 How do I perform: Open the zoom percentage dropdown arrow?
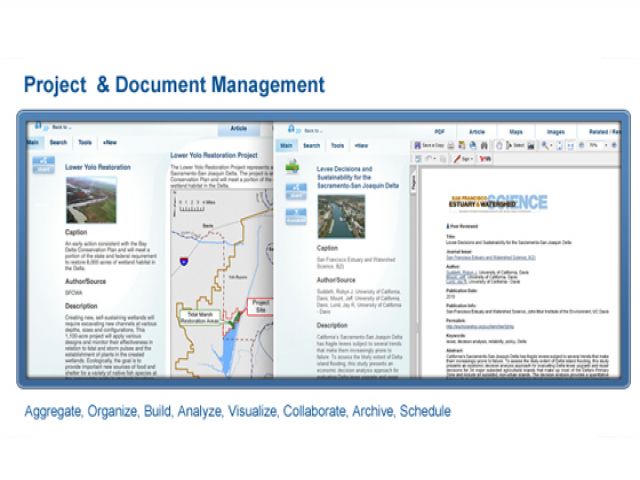pyautogui.click(x=606, y=145)
